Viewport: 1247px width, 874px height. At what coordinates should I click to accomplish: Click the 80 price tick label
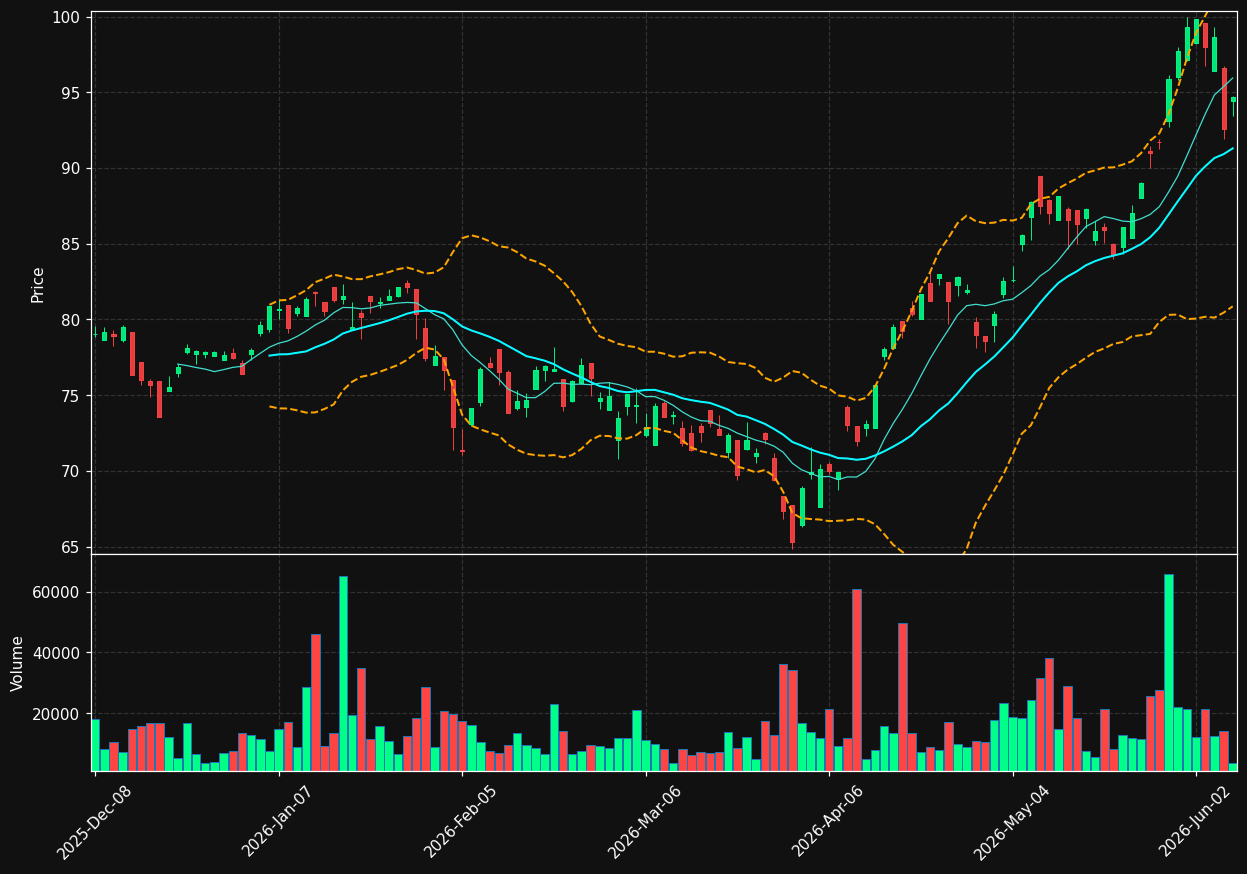pyautogui.click(x=71, y=320)
